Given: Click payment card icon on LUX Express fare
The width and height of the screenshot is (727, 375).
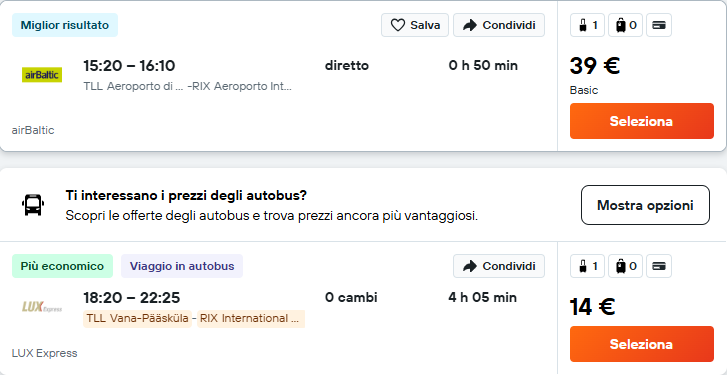Looking at the screenshot, I should [659, 266].
